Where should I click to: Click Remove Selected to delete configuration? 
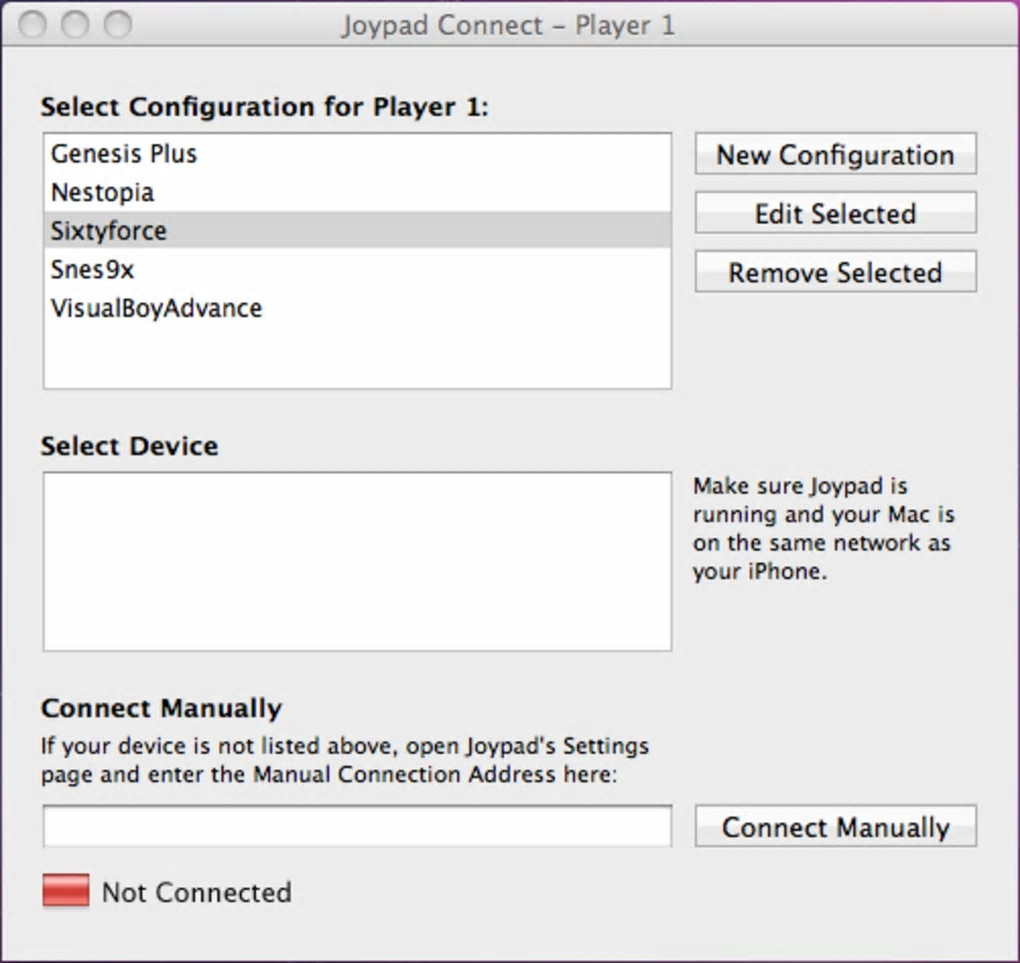click(835, 273)
